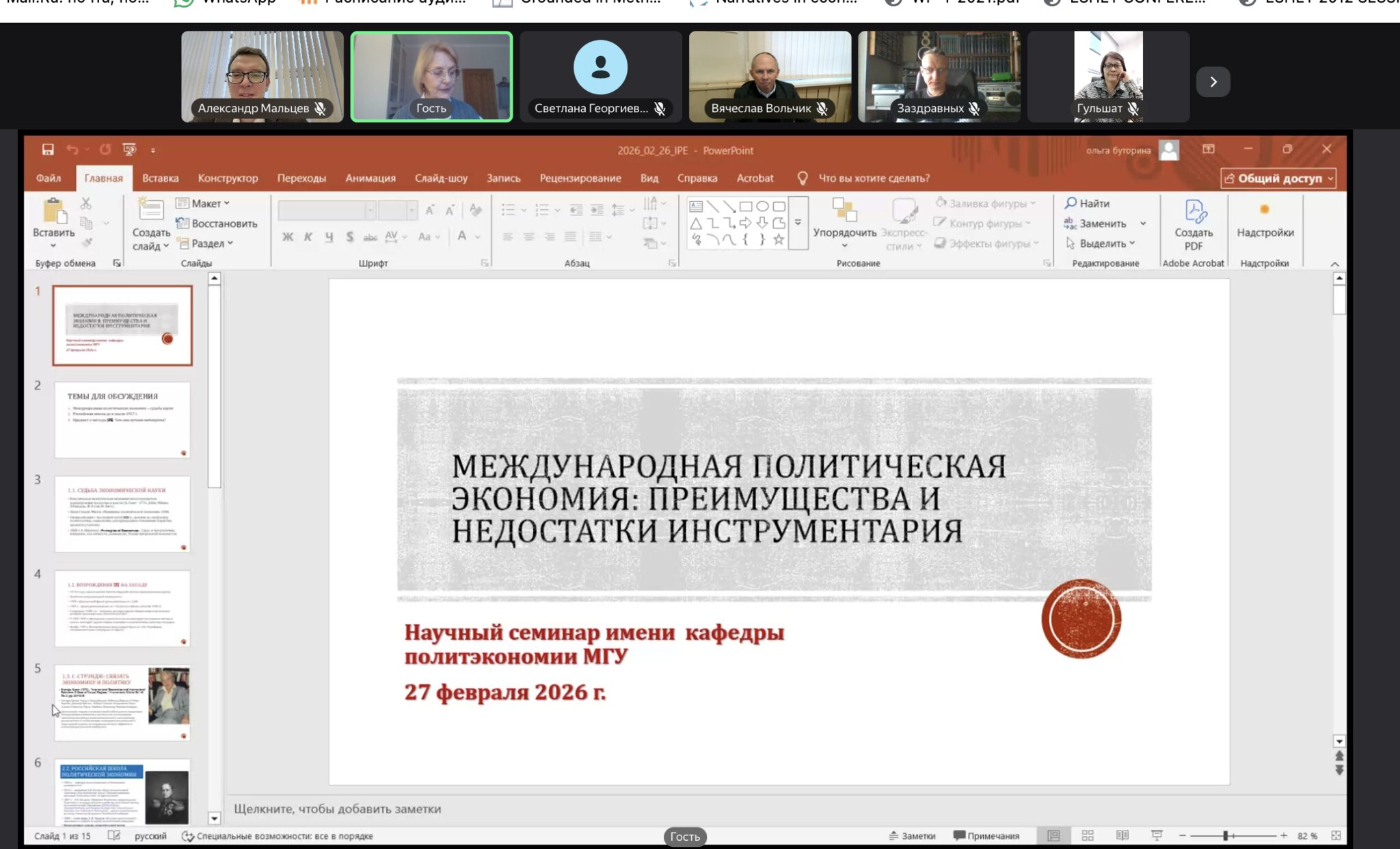The image size is (1400, 849).
Task: Click fit slide to window icon
Action: coord(1336,835)
